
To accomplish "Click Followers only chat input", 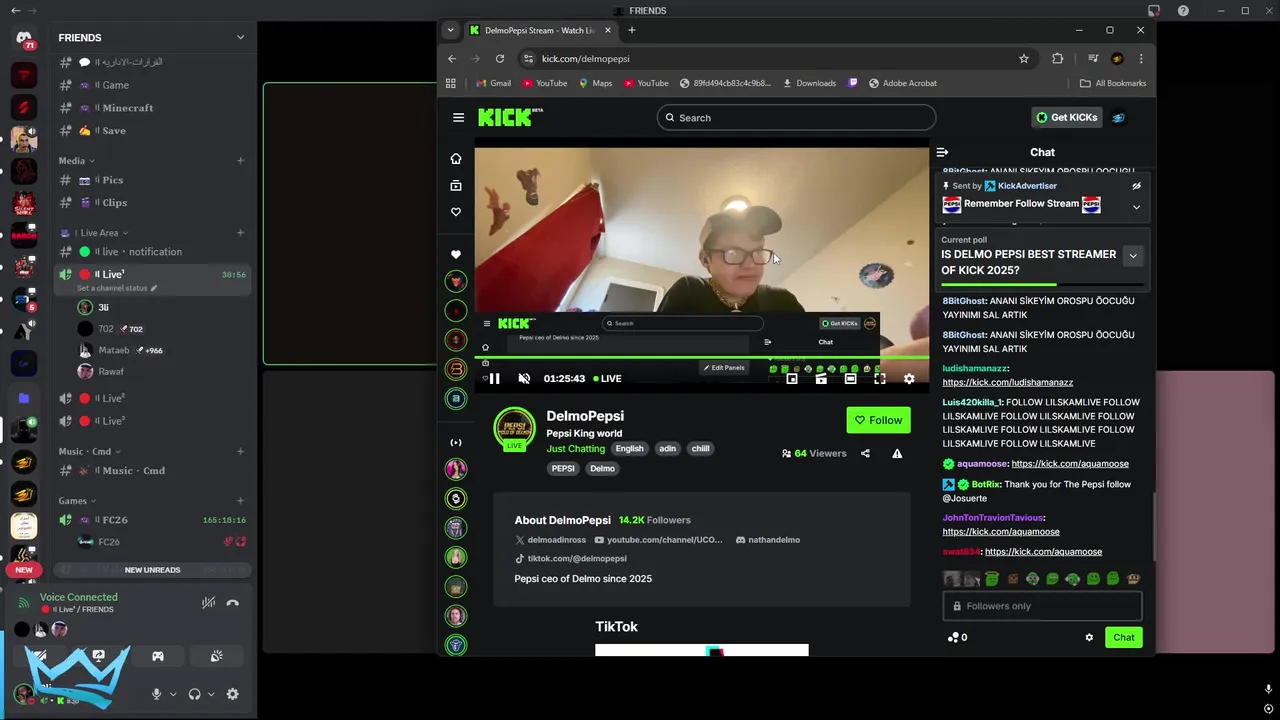I will point(1042,606).
